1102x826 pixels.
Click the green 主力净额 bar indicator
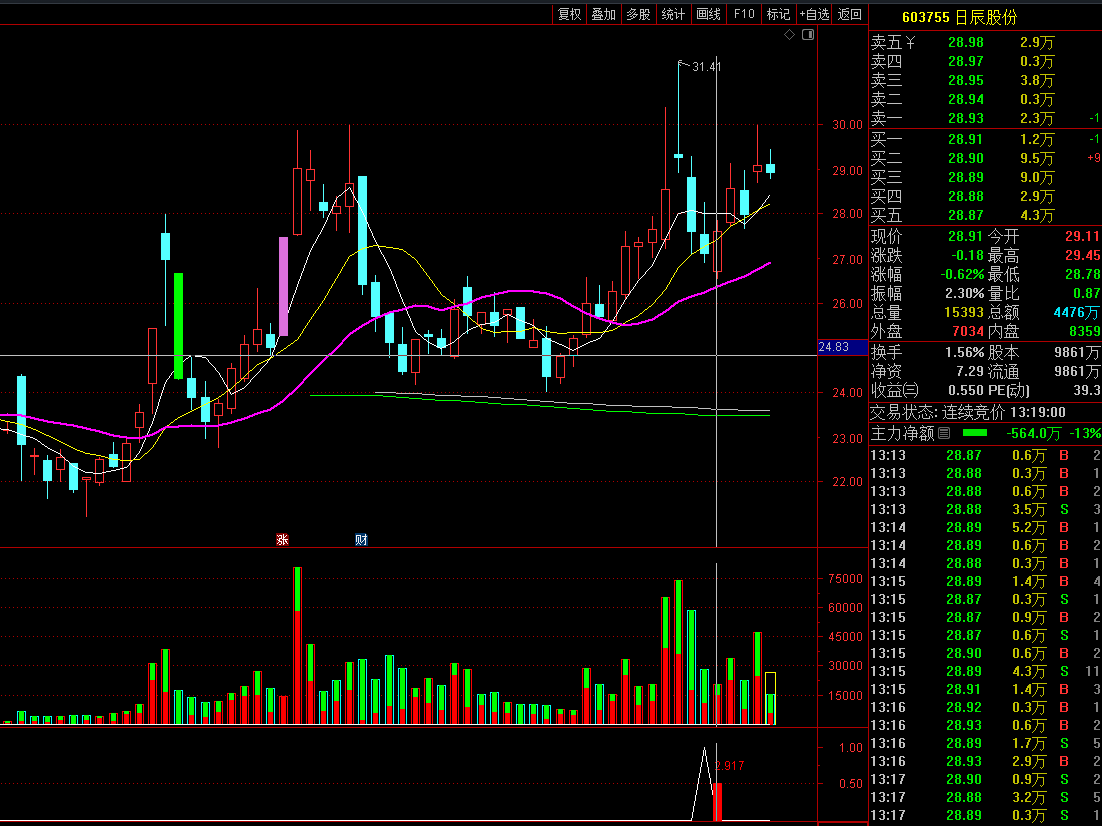975,433
